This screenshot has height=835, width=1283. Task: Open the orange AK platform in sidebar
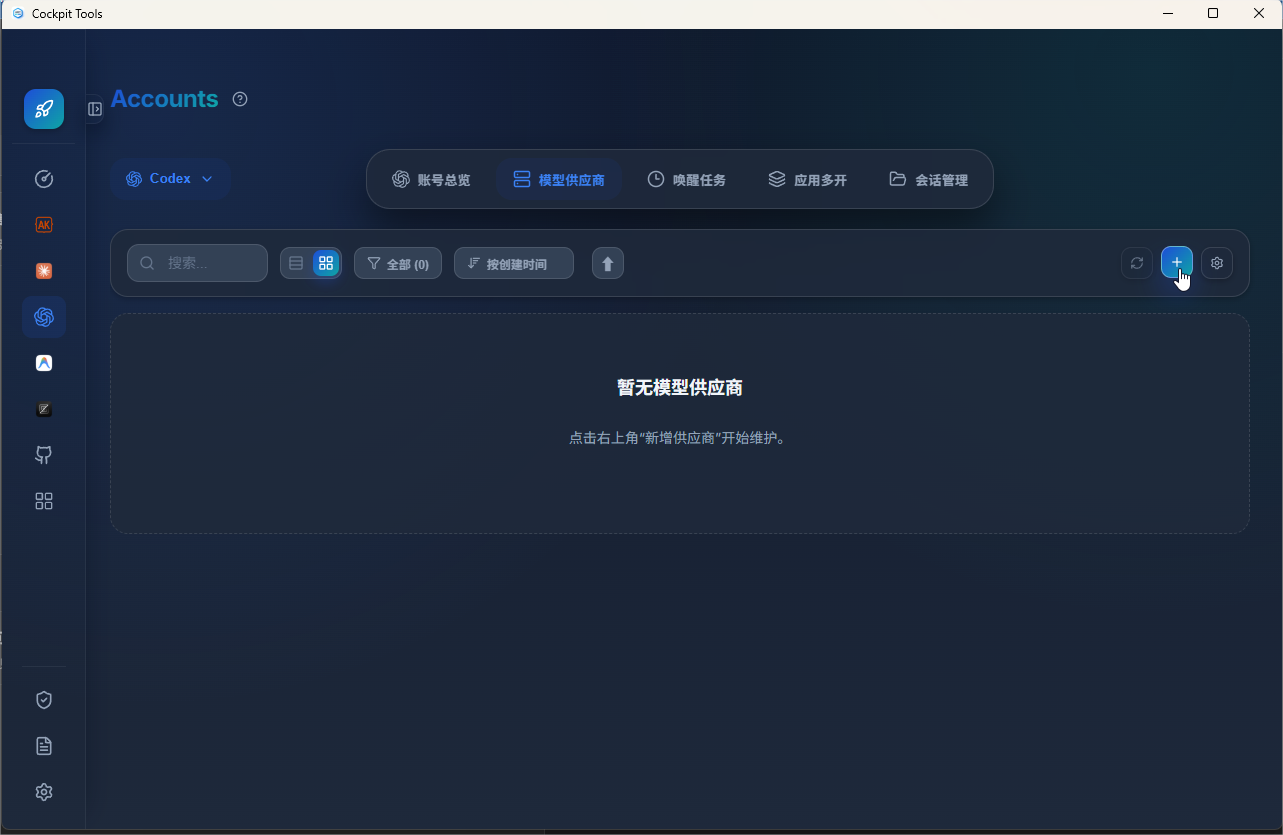tap(44, 225)
